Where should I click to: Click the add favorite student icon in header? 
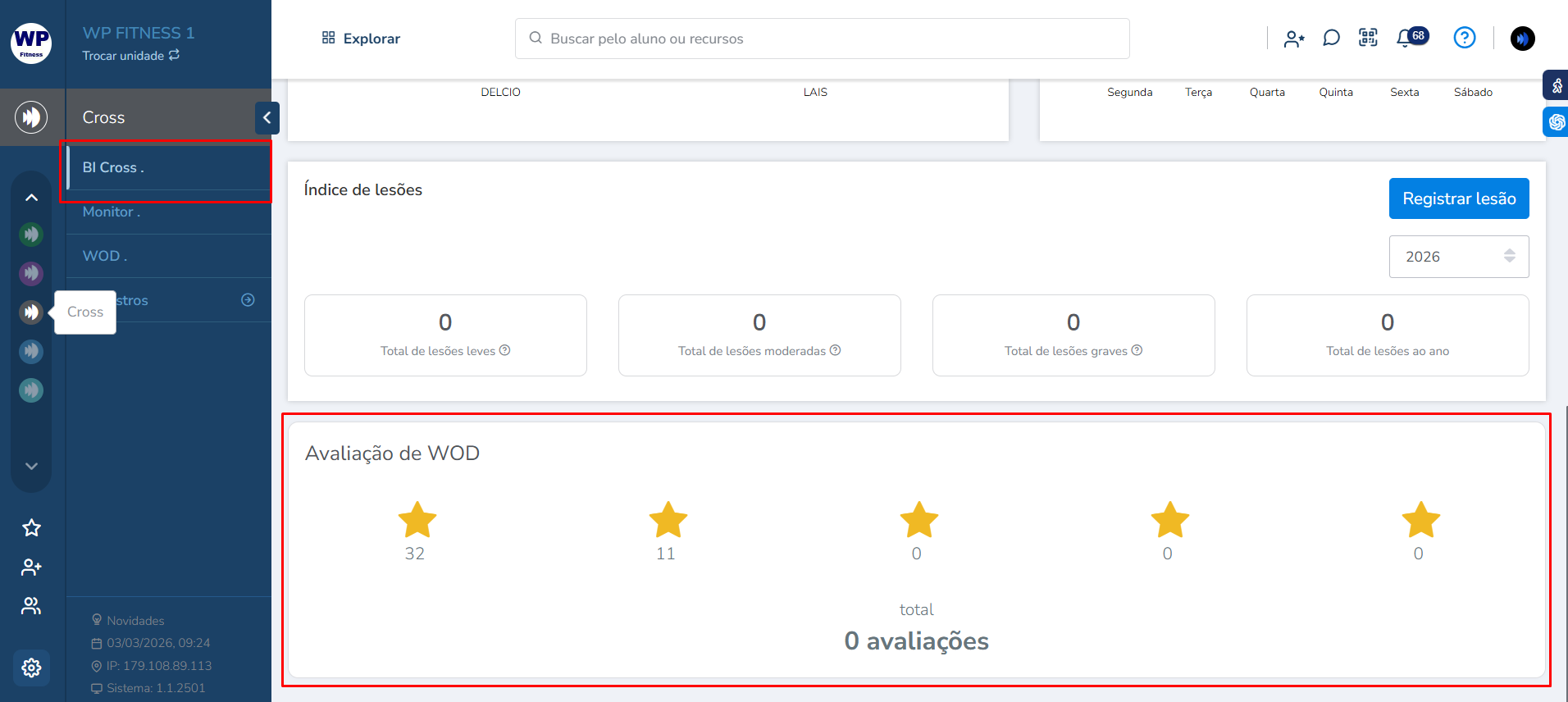[x=1294, y=39]
